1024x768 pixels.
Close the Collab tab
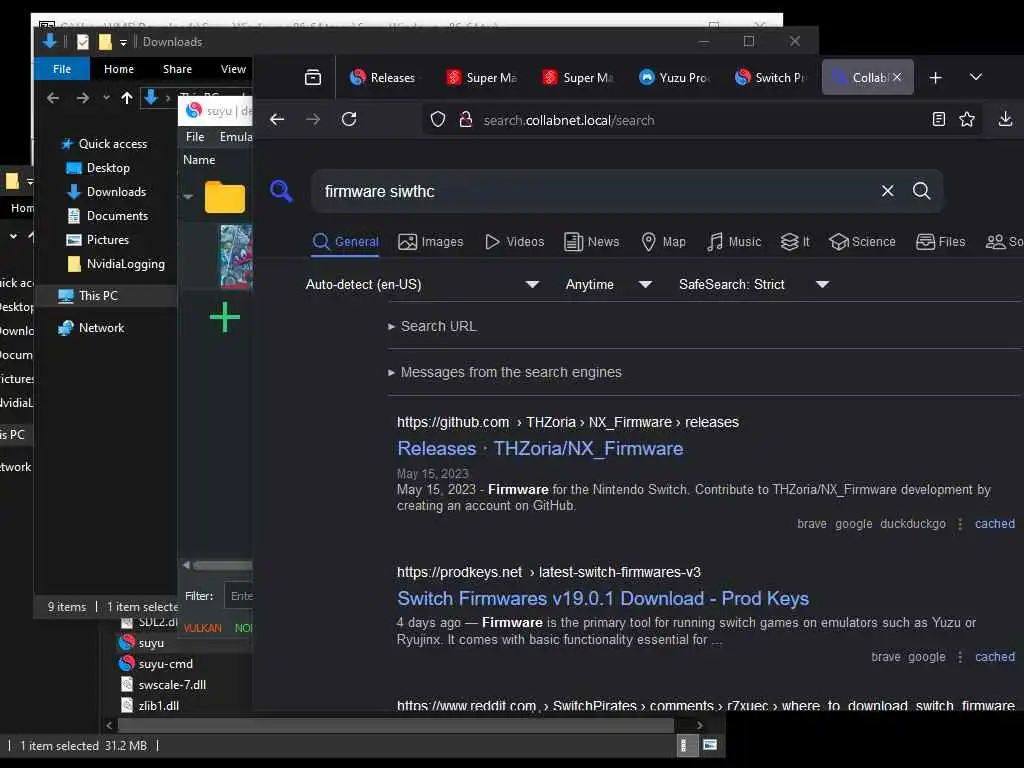click(897, 77)
